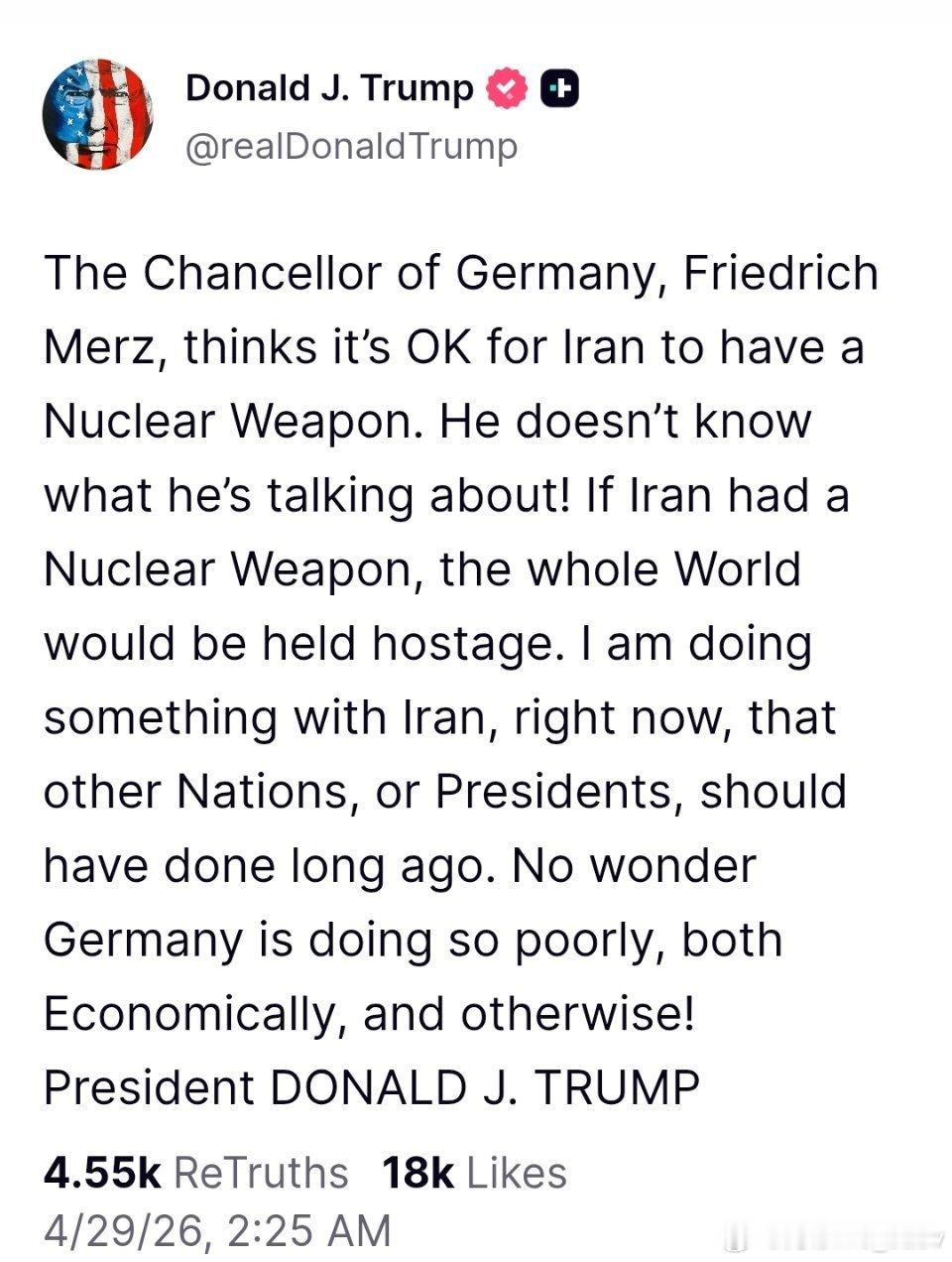Open the Donald J. Trump display name
This screenshot has height=1262, width=952.
tap(329, 89)
